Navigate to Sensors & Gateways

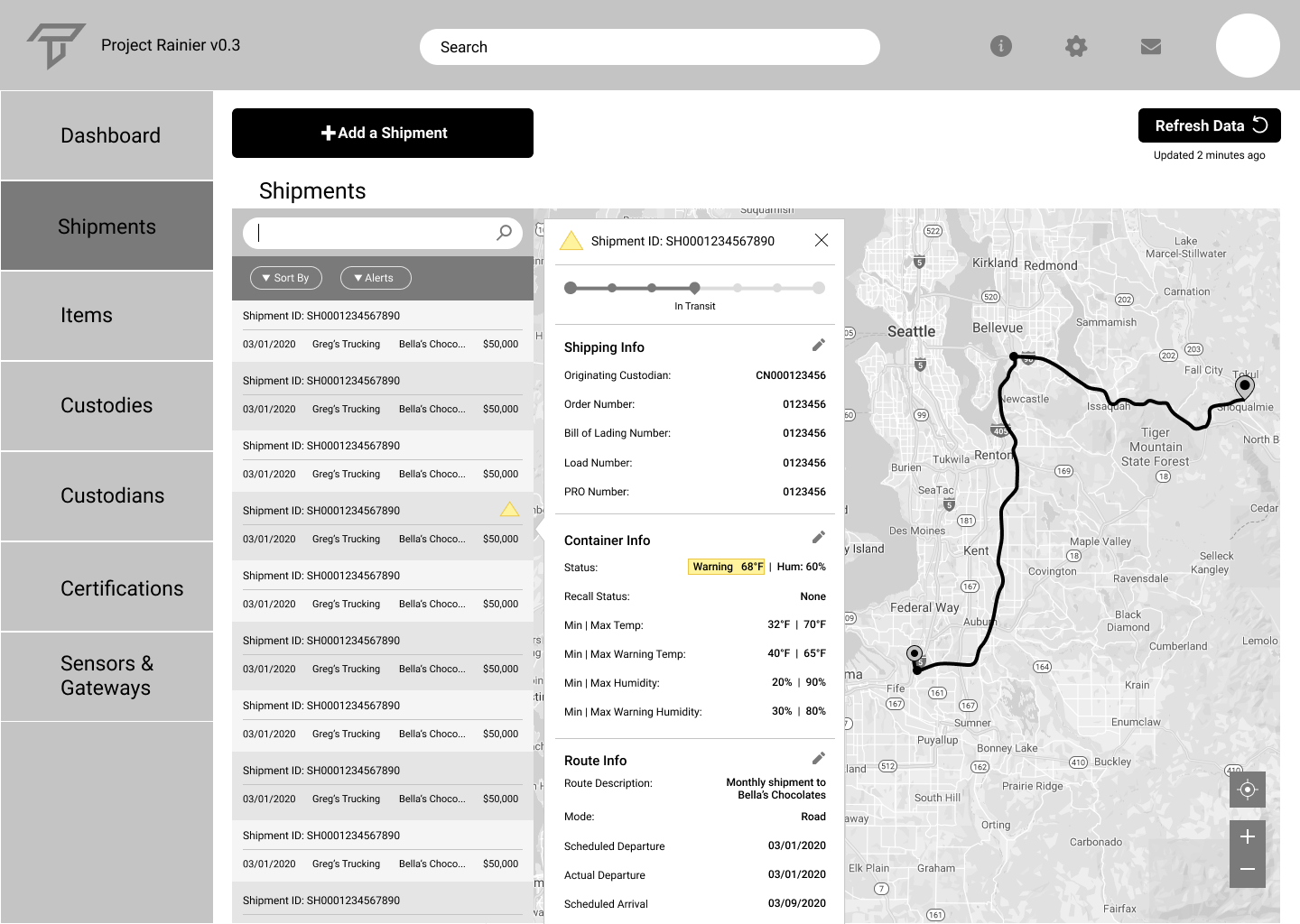tap(107, 675)
